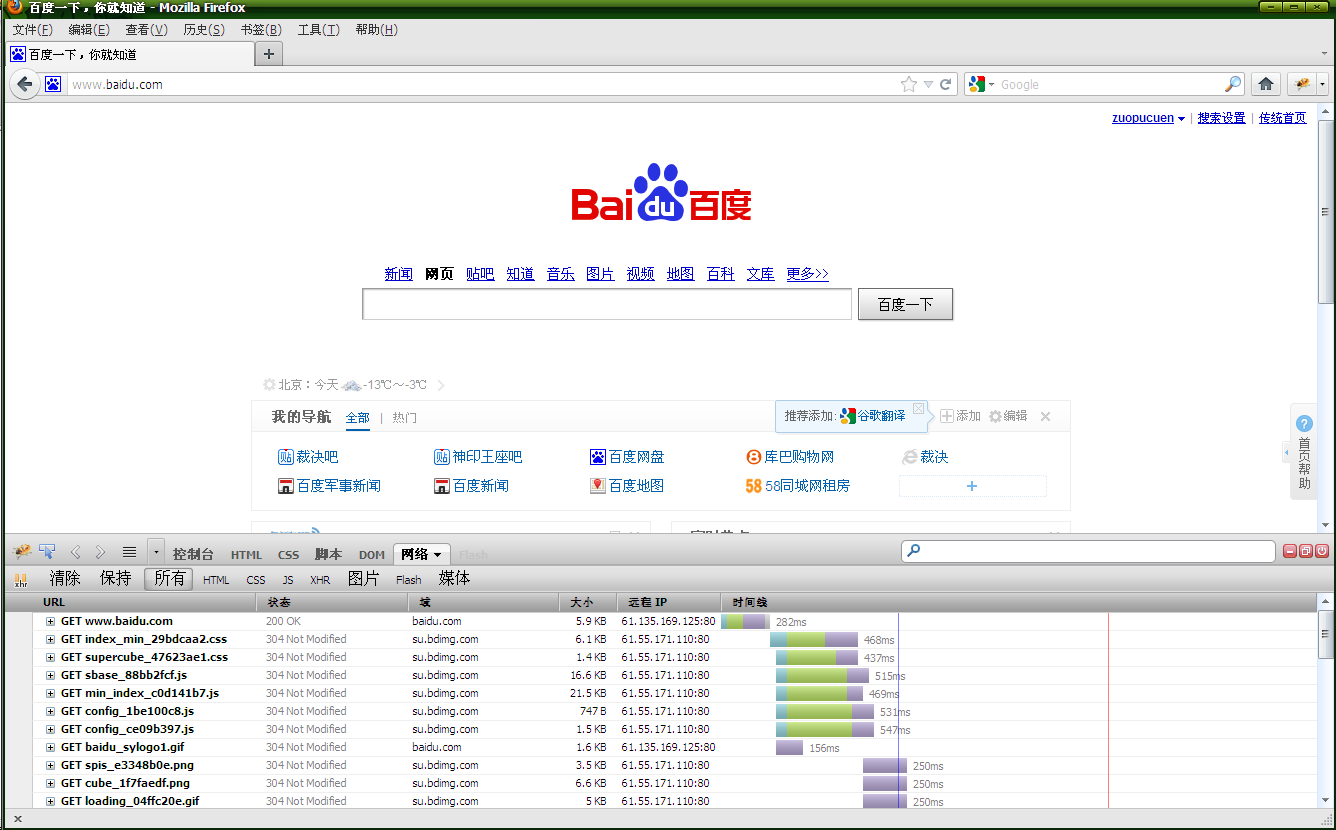Click the Firebug bug icon in the navigation toolbar
1336x830 pixels.
point(1301,84)
